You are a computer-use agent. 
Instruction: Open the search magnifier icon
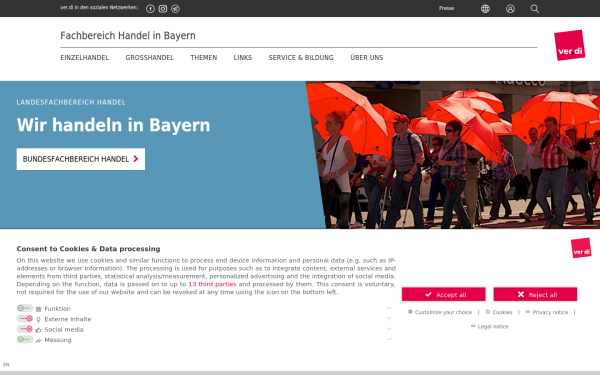click(535, 9)
